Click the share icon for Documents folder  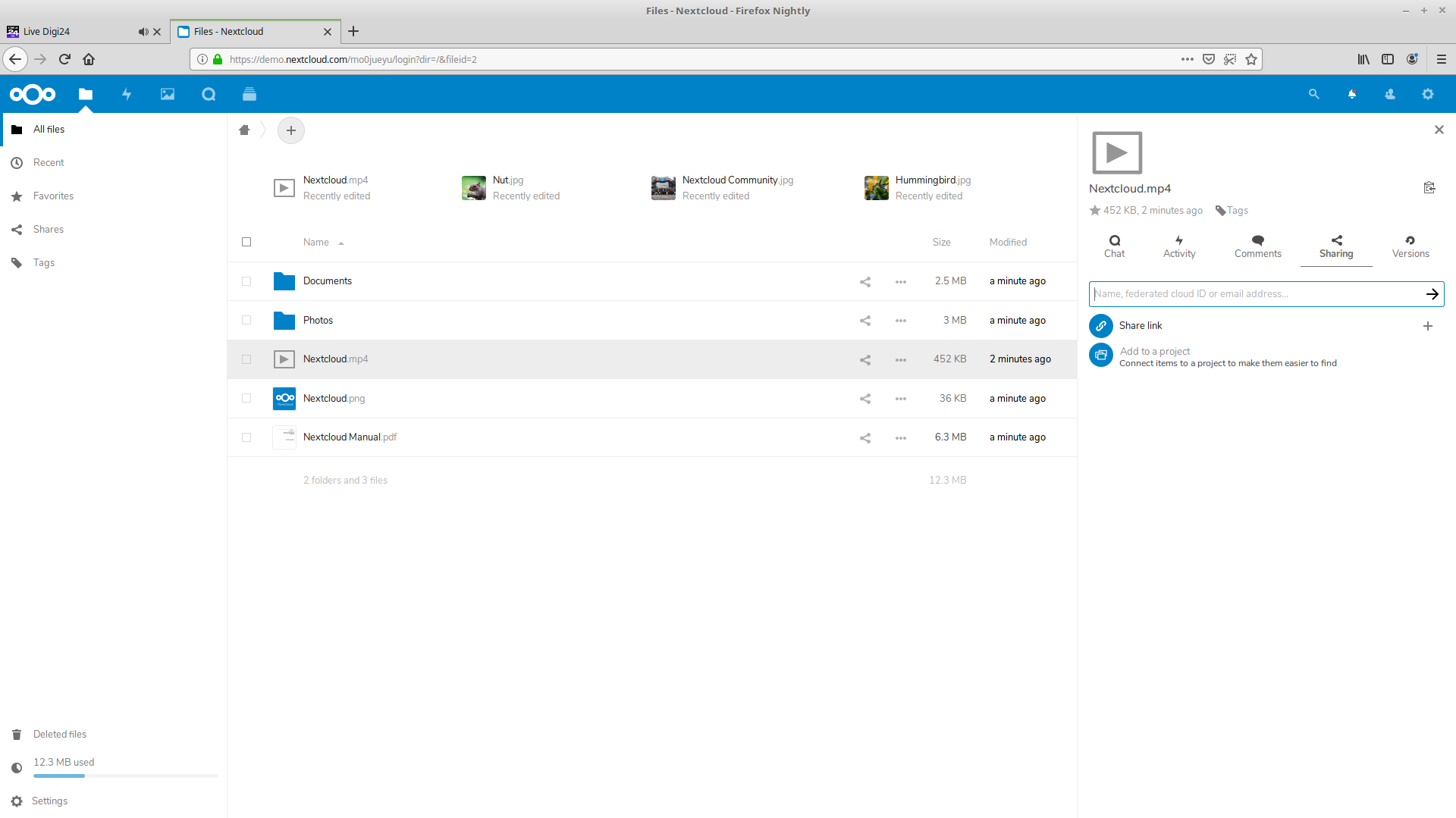point(865,281)
